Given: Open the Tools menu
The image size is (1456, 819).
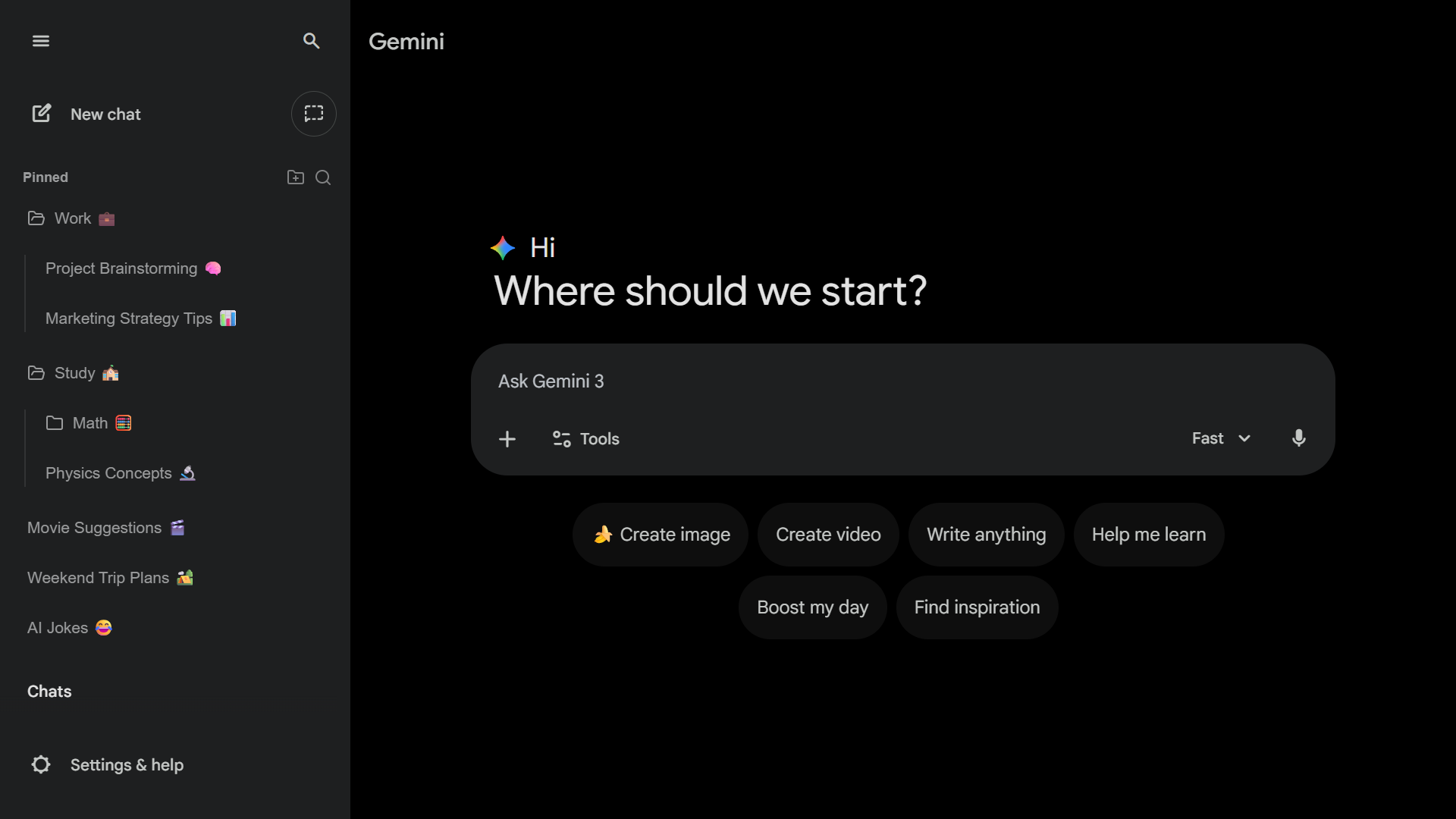Looking at the screenshot, I should tap(585, 439).
